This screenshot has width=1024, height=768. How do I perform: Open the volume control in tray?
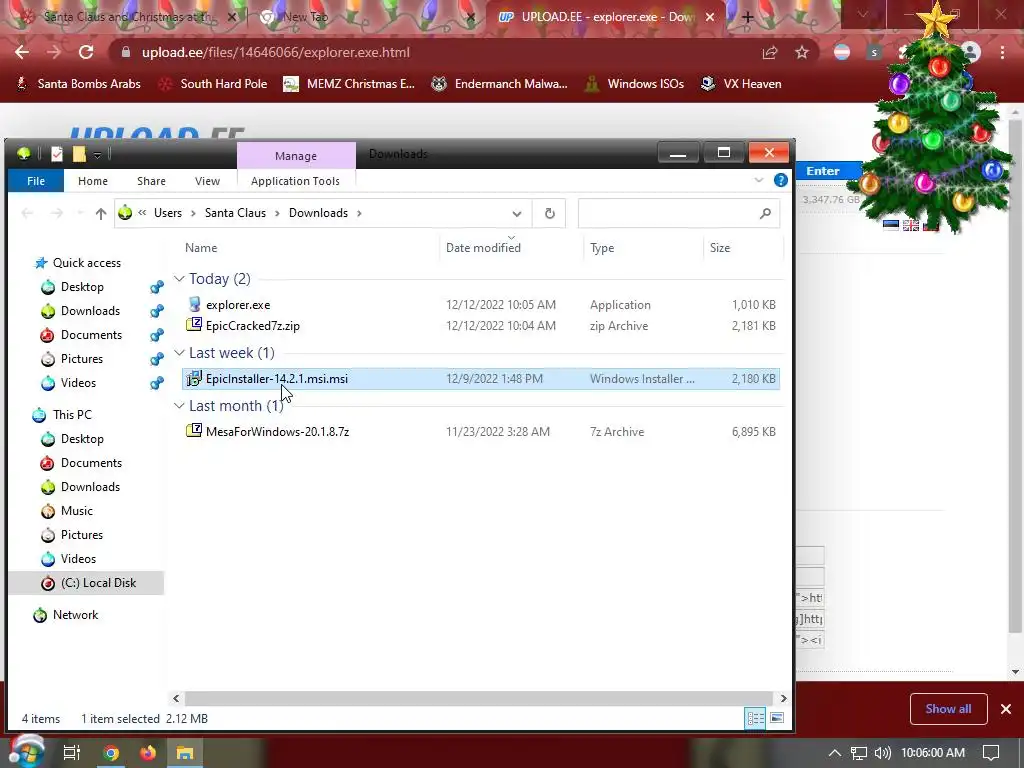pos(882,753)
